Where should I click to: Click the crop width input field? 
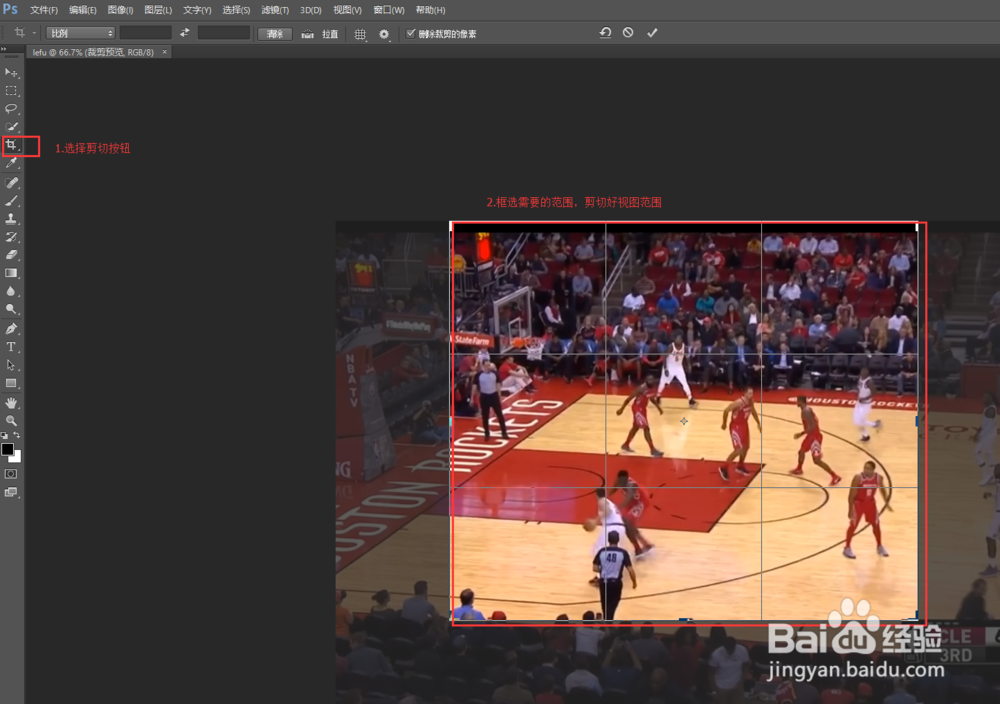145,33
